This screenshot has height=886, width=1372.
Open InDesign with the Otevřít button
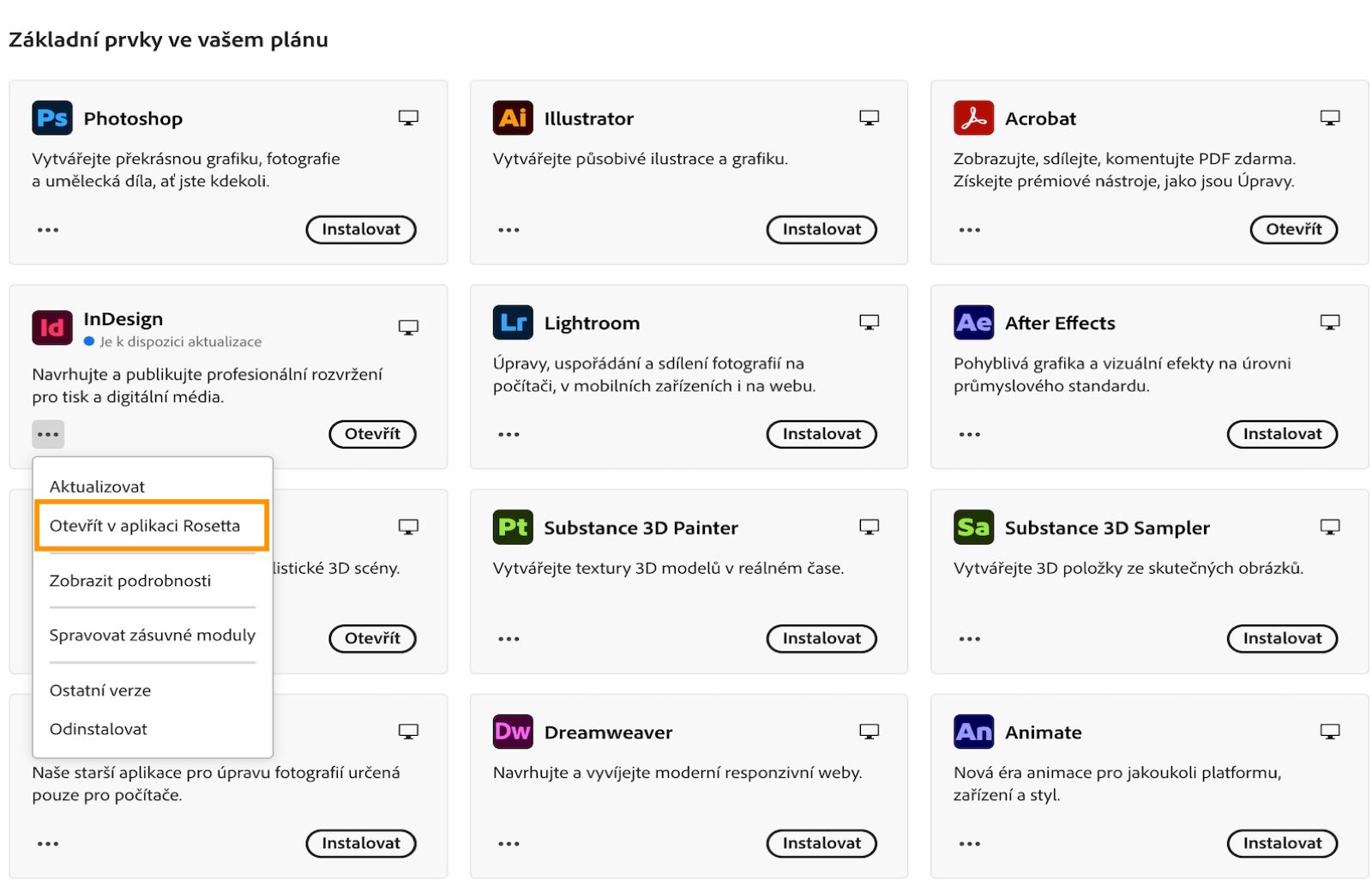(372, 434)
